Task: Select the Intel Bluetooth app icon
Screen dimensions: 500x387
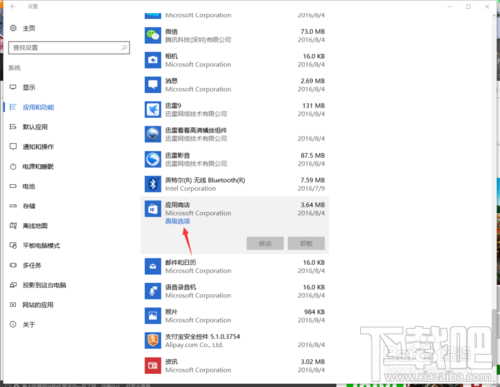Action: point(153,184)
